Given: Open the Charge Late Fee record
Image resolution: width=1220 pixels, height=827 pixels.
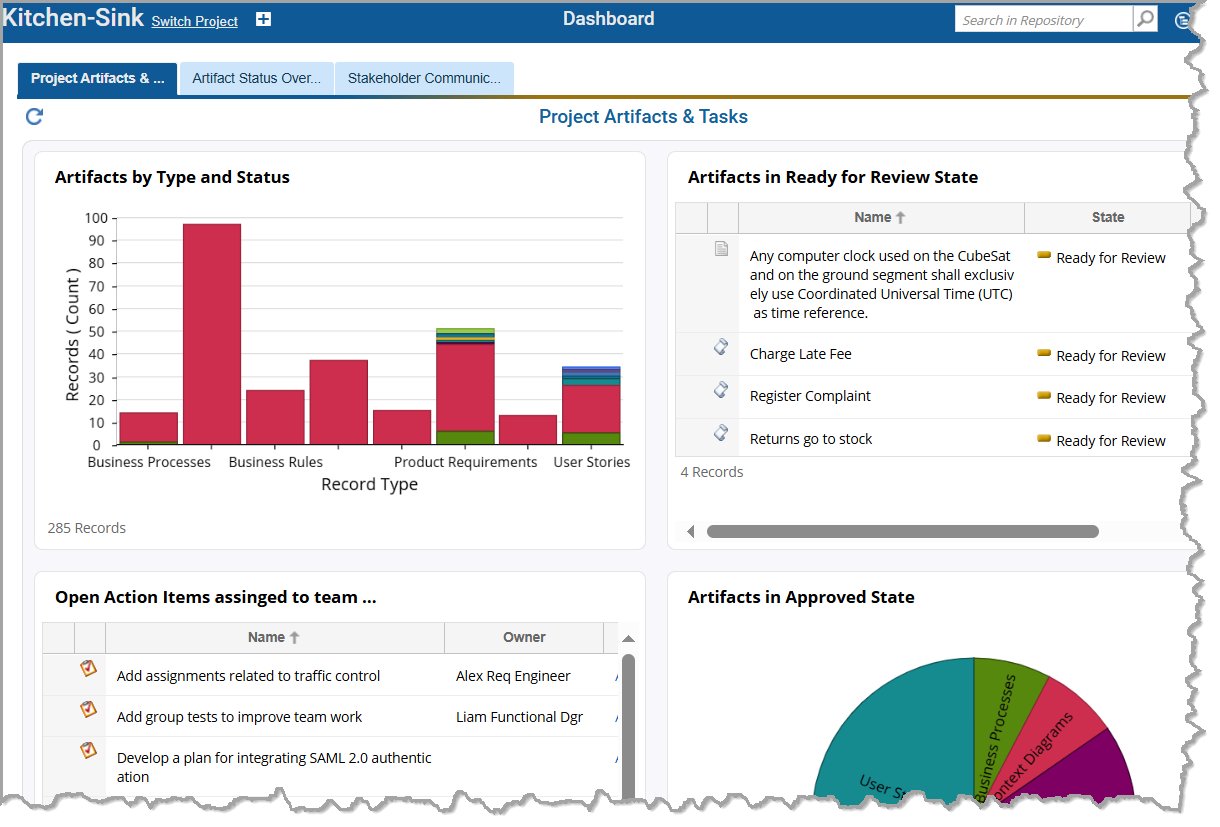Looking at the screenshot, I should 800,354.
